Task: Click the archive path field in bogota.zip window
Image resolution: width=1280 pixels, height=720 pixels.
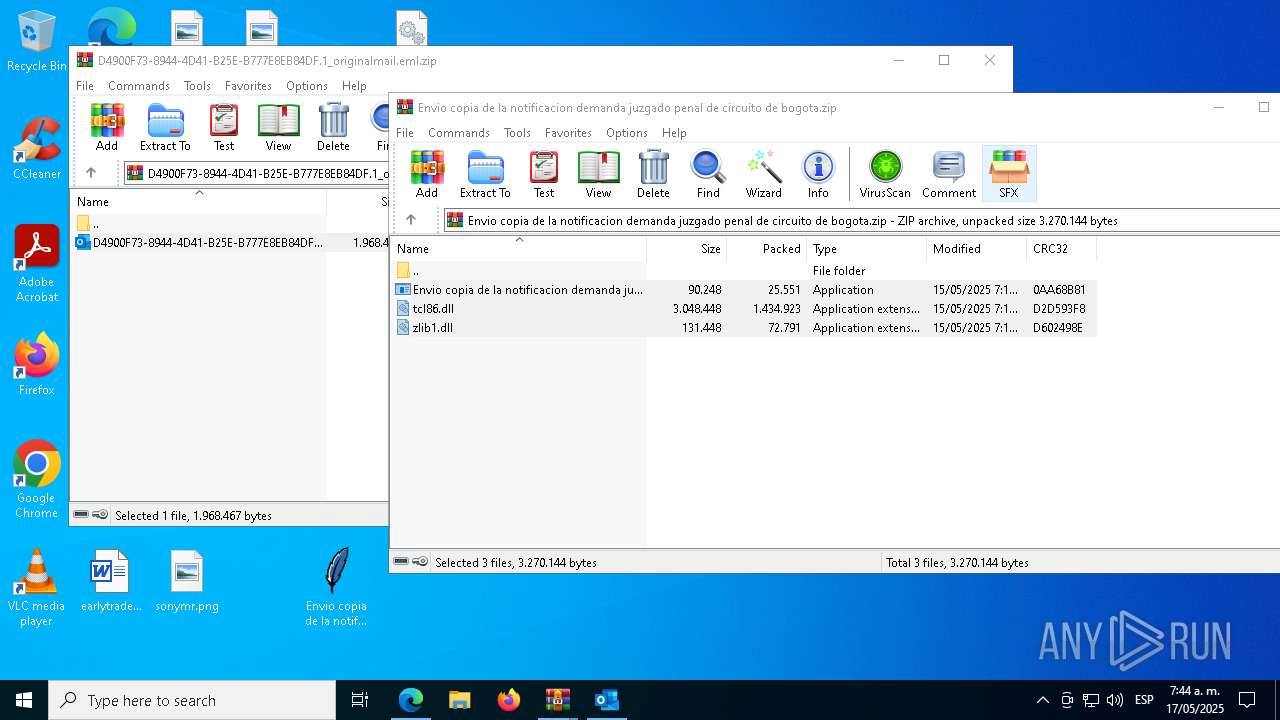Action: point(861,220)
